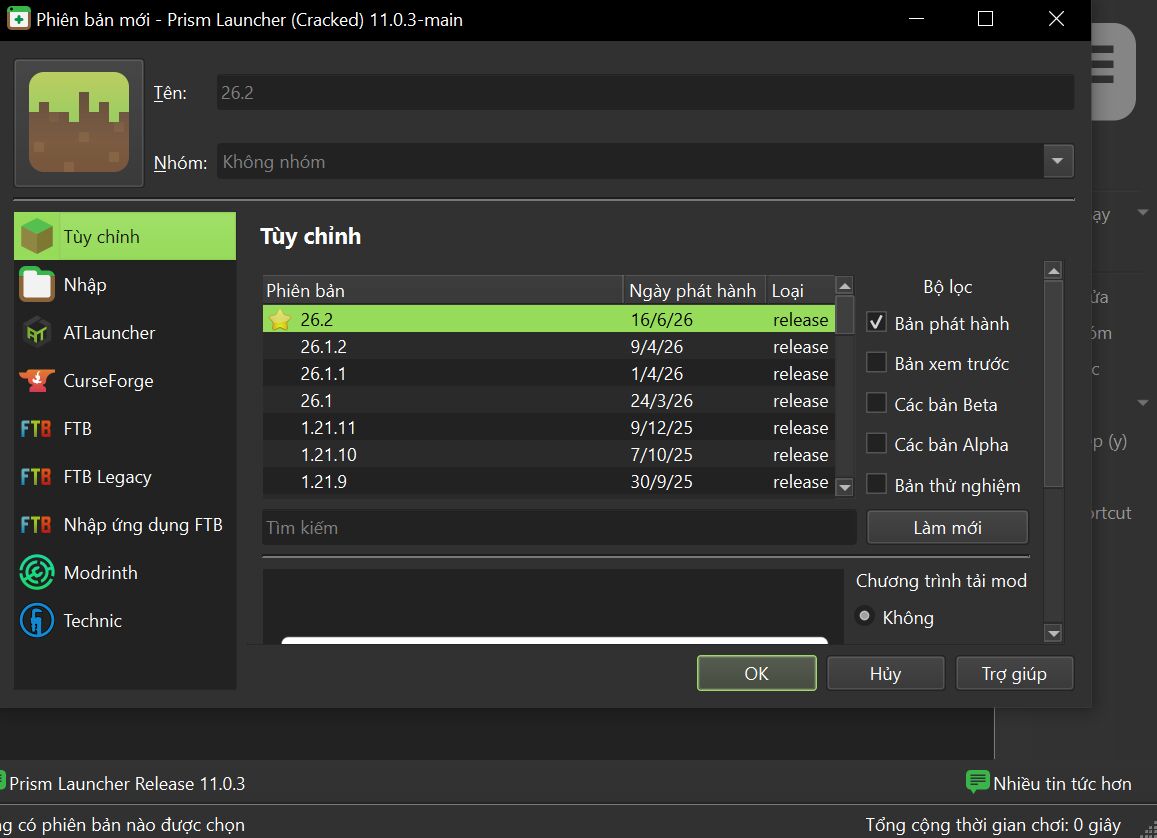Image resolution: width=1157 pixels, height=838 pixels.
Task: Uncheck the Bản phát hành filter
Action: point(876,322)
